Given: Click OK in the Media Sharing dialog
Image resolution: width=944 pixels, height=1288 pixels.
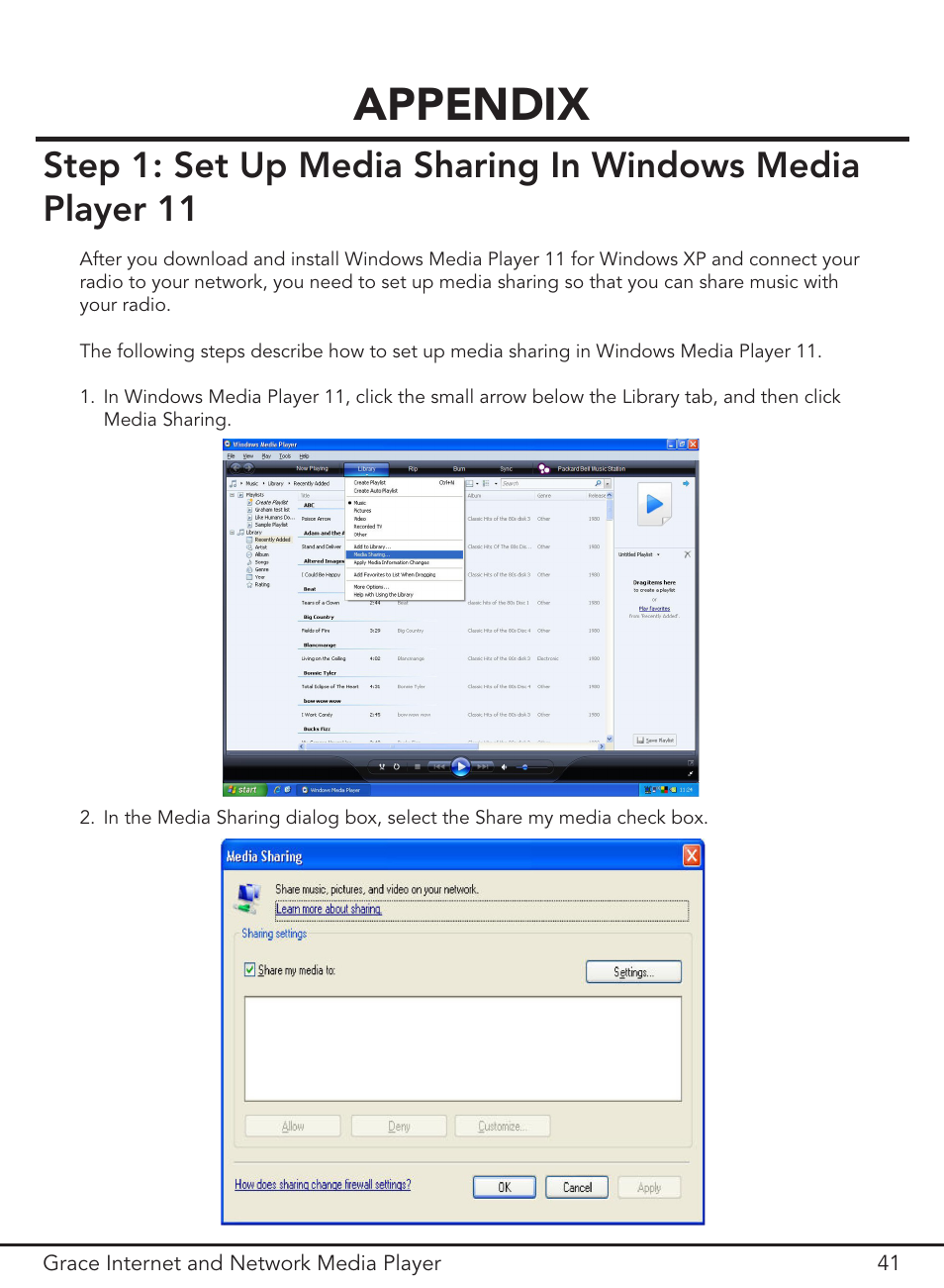Looking at the screenshot, I should point(505,1187).
